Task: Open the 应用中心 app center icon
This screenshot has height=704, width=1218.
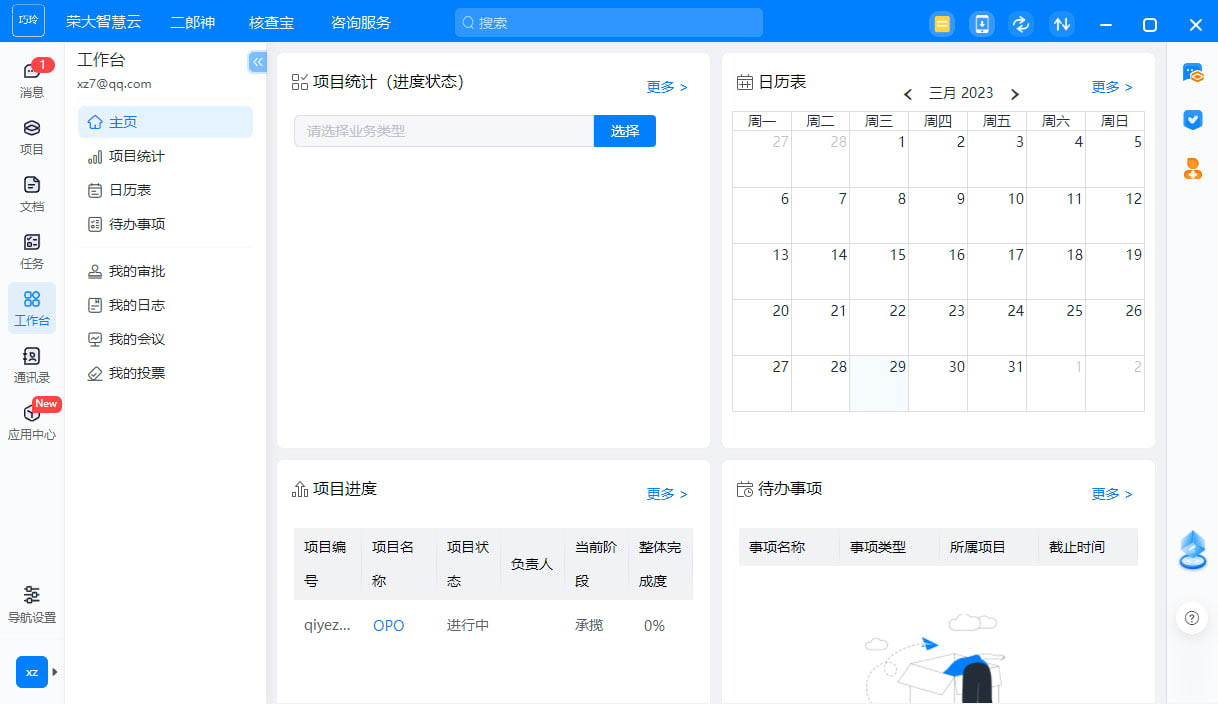Action: tap(32, 421)
